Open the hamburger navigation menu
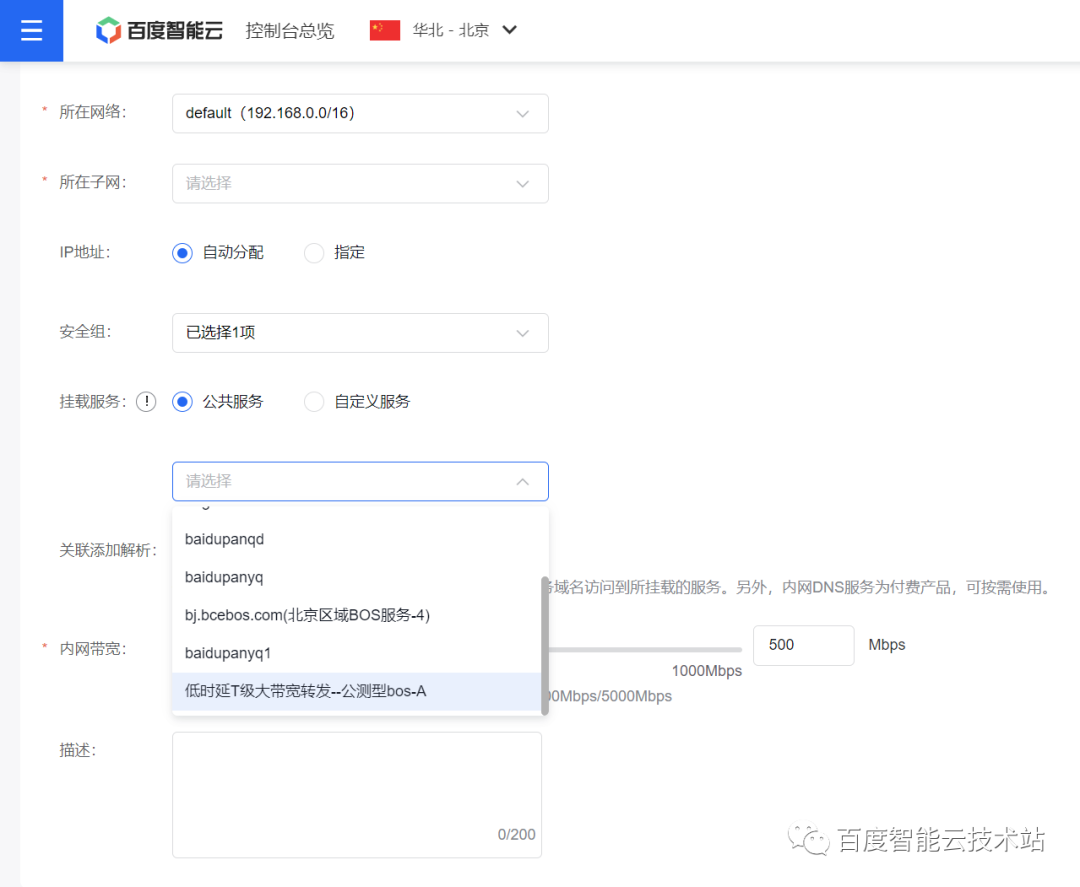The width and height of the screenshot is (1080, 887). pyautogui.click(x=31, y=30)
